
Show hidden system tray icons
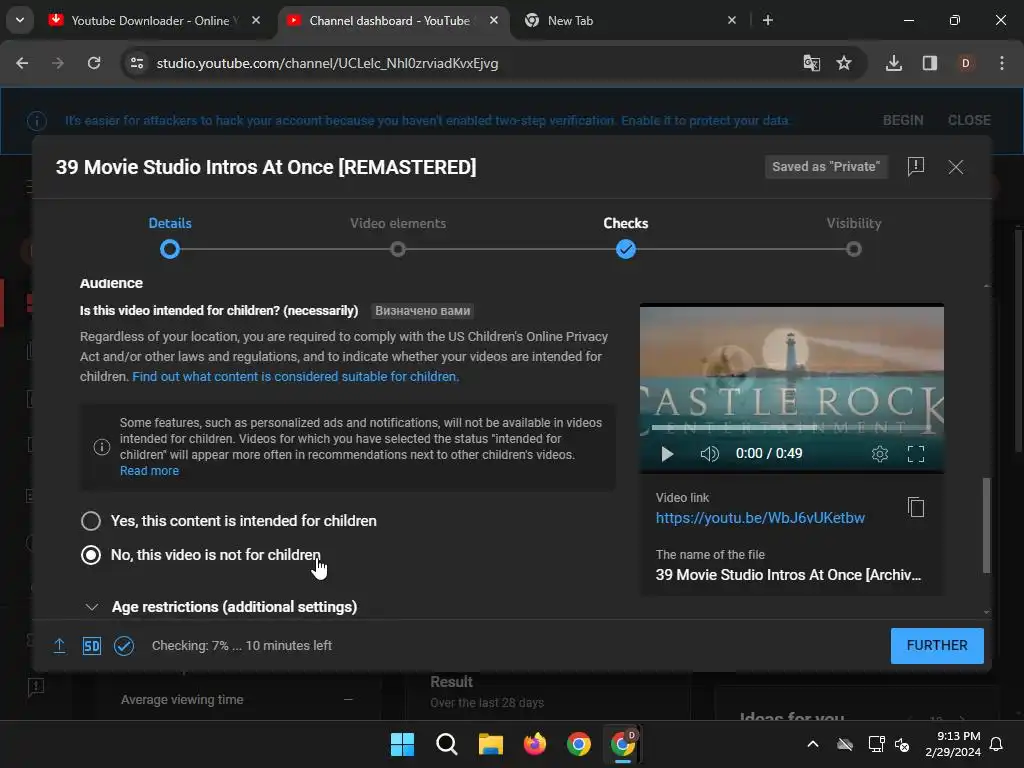813,744
